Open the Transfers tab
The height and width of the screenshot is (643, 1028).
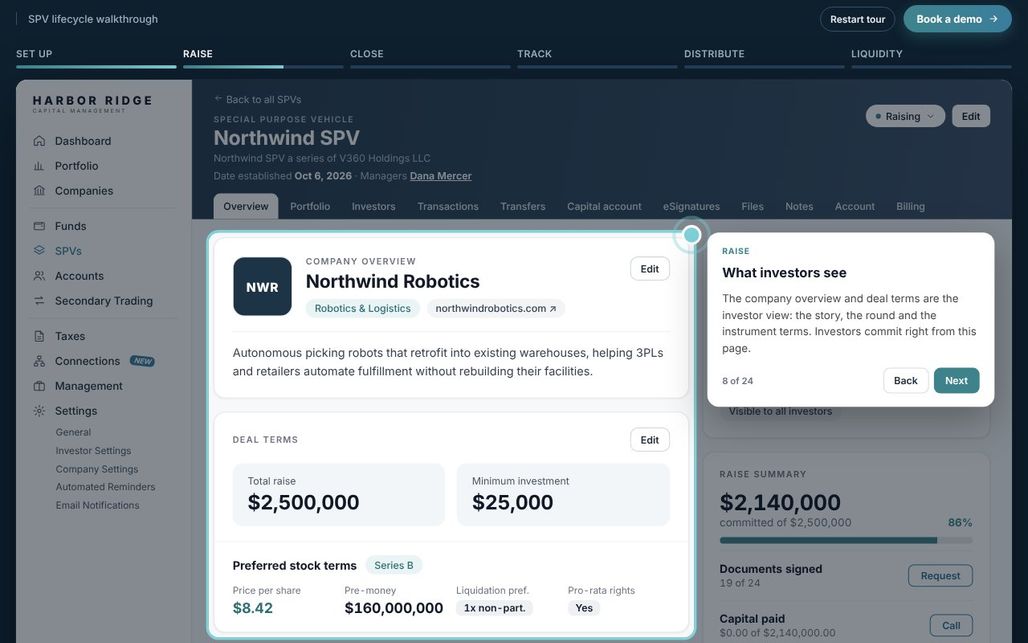523,206
